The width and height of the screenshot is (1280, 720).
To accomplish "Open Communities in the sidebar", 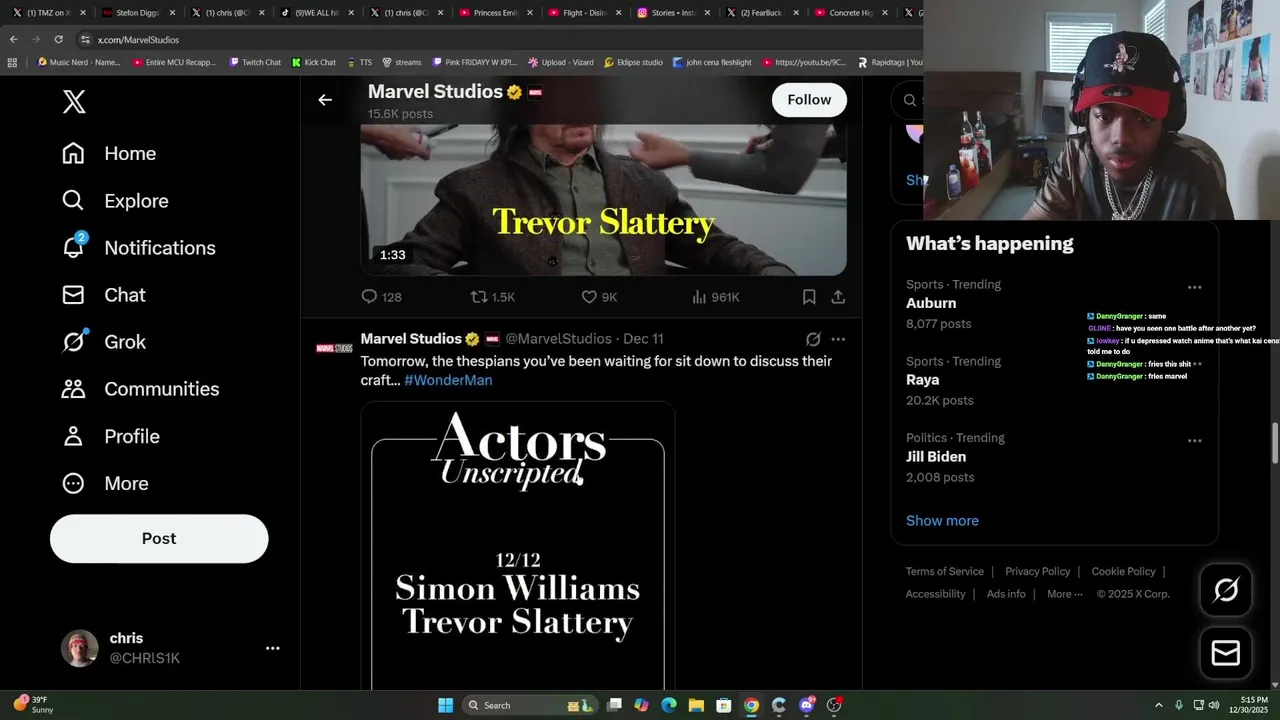I will [140, 389].
